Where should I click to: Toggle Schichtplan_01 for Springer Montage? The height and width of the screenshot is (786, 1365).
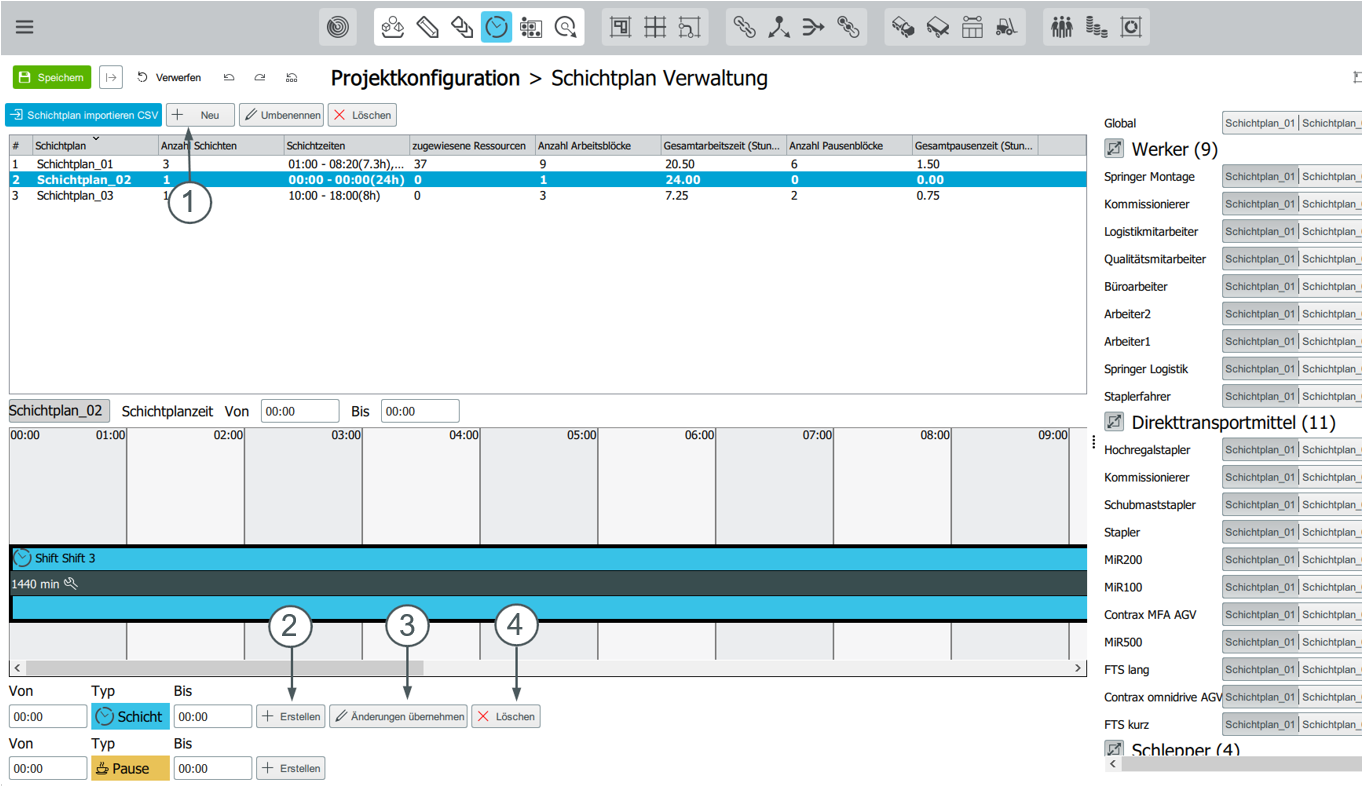(x=1260, y=176)
